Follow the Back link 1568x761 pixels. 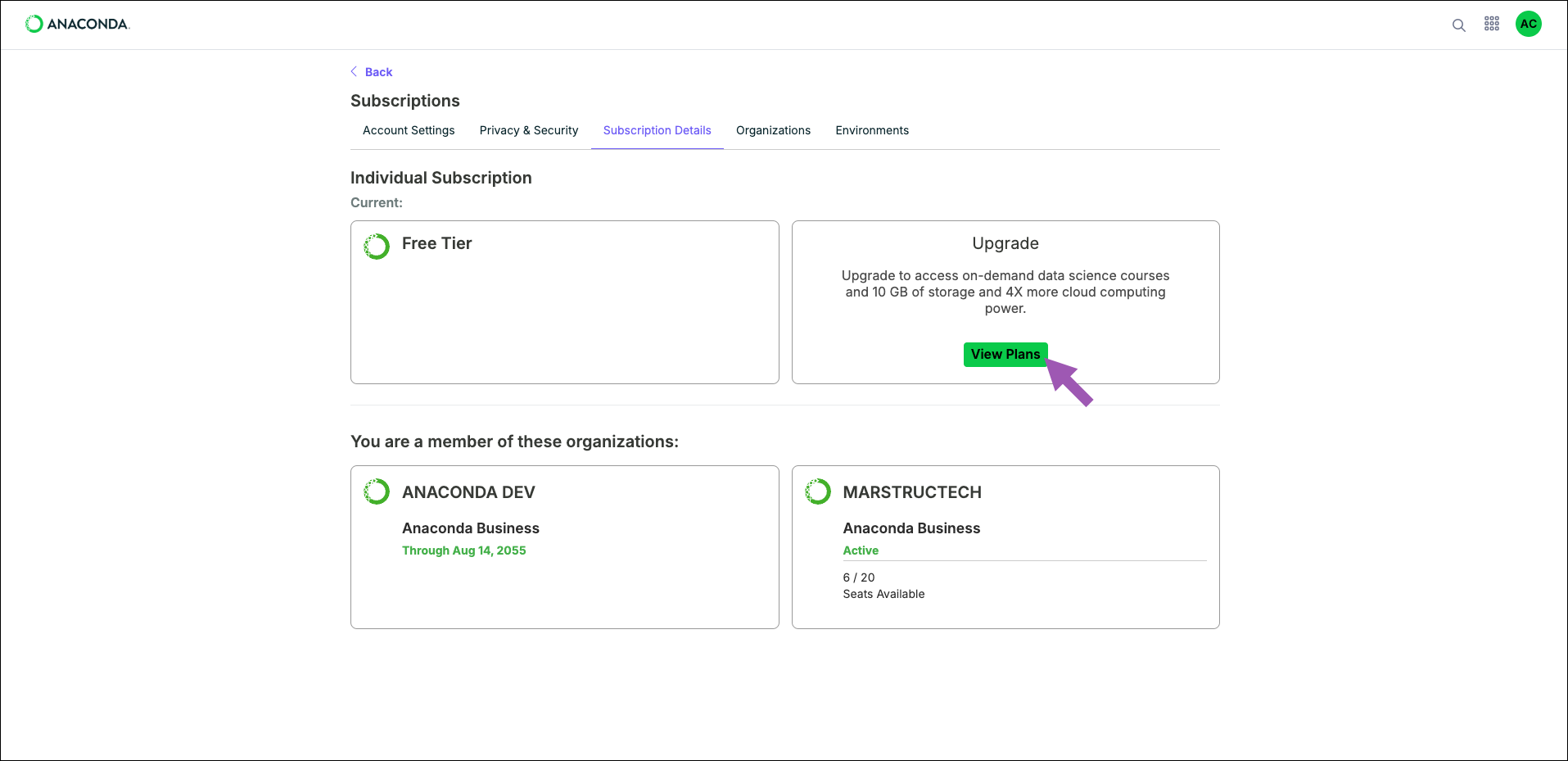tap(378, 72)
